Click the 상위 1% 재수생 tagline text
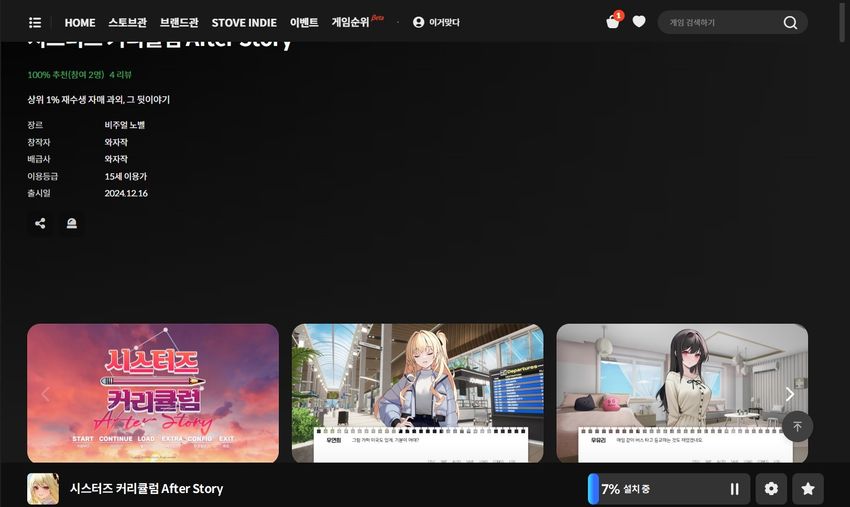The height and width of the screenshot is (507, 850). click(99, 100)
